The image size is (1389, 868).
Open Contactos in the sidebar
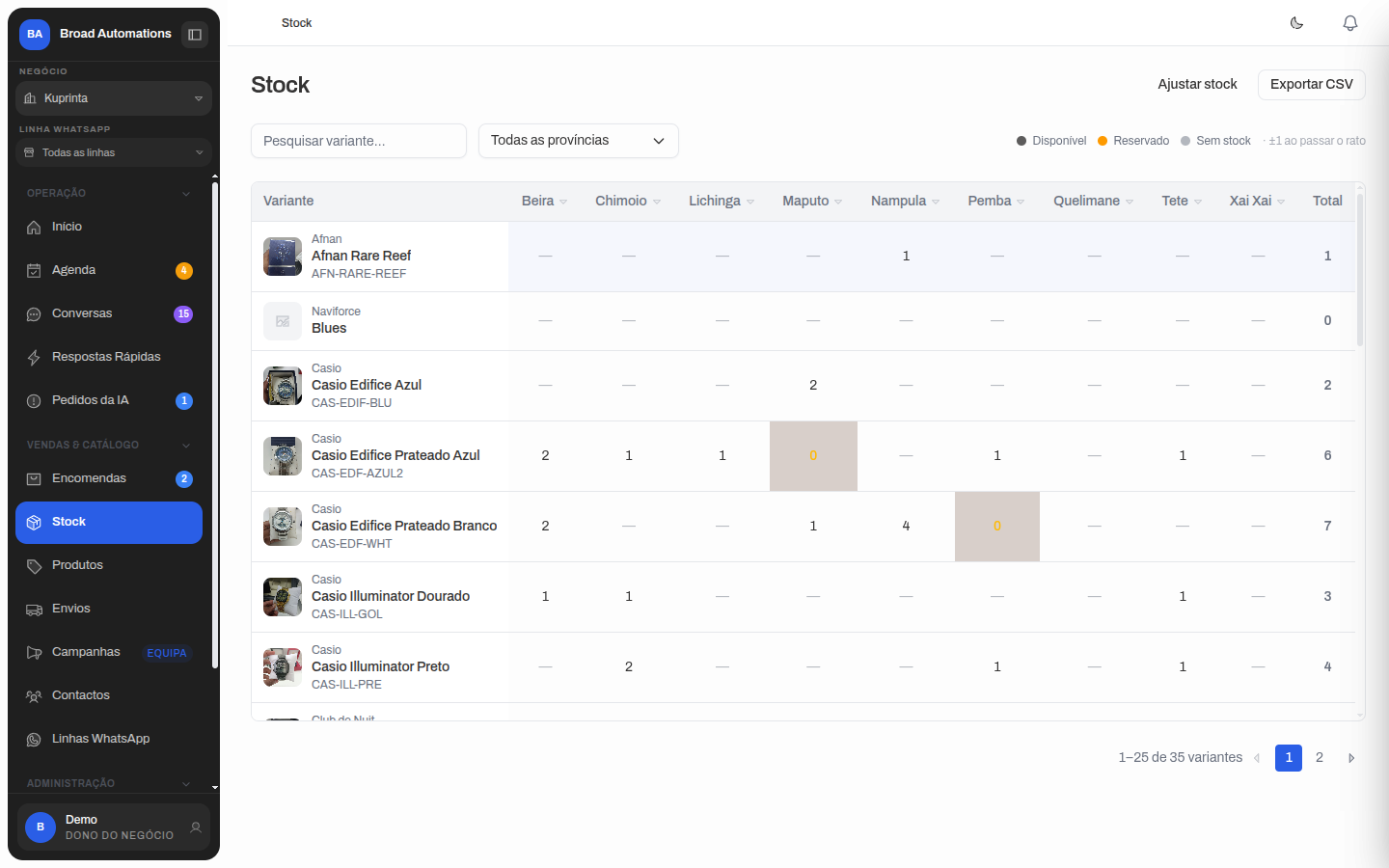pos(109,695)
